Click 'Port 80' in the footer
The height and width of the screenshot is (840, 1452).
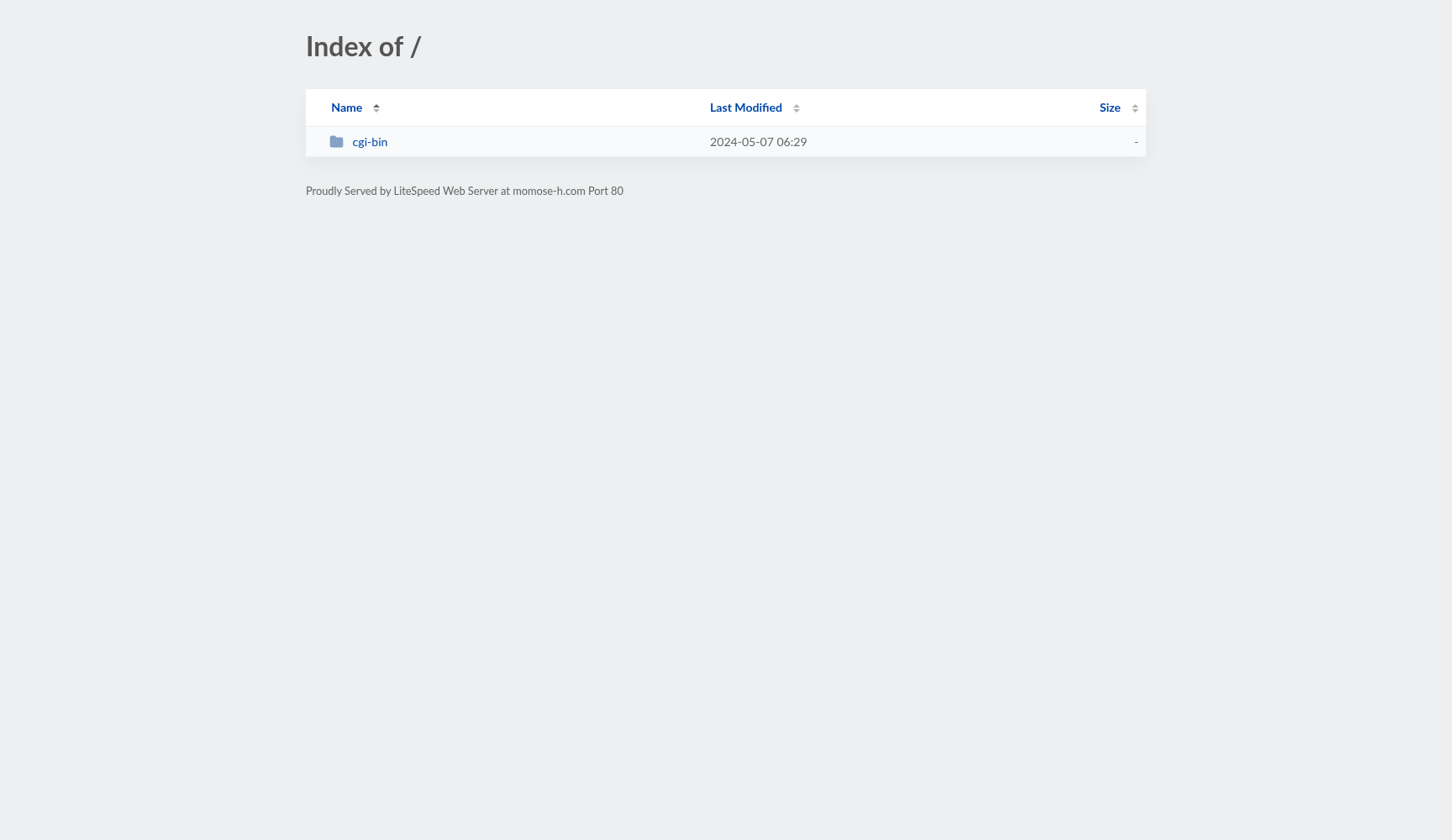point(606,192)
